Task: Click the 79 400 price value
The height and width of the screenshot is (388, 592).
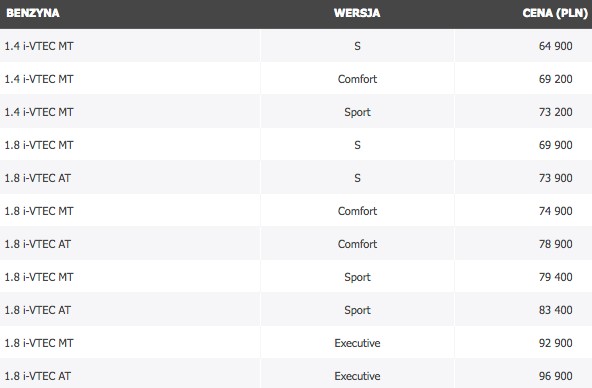Action: (555, 277)
